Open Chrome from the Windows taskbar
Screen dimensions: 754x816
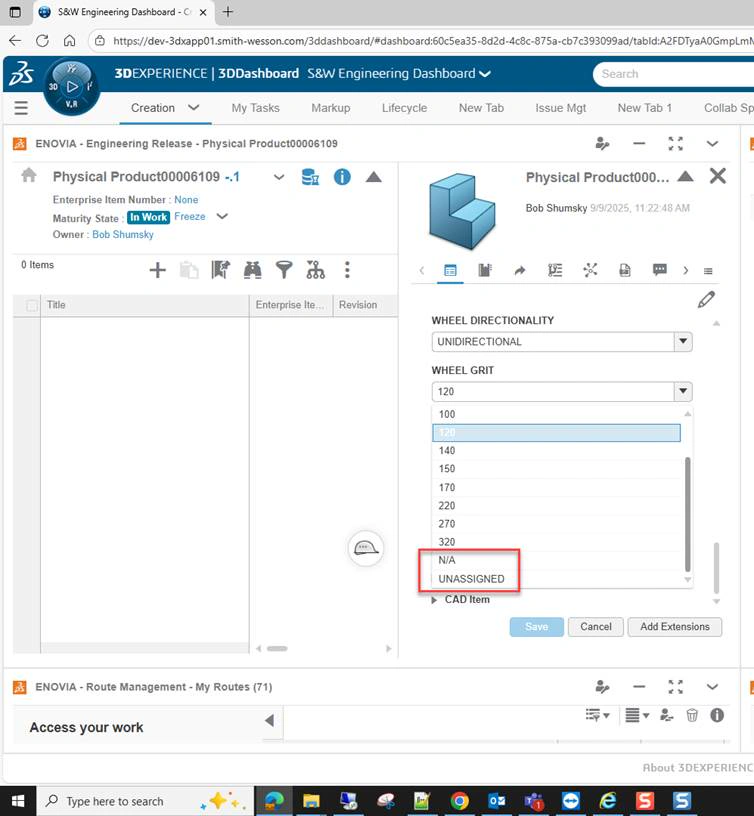click(459, 801)
